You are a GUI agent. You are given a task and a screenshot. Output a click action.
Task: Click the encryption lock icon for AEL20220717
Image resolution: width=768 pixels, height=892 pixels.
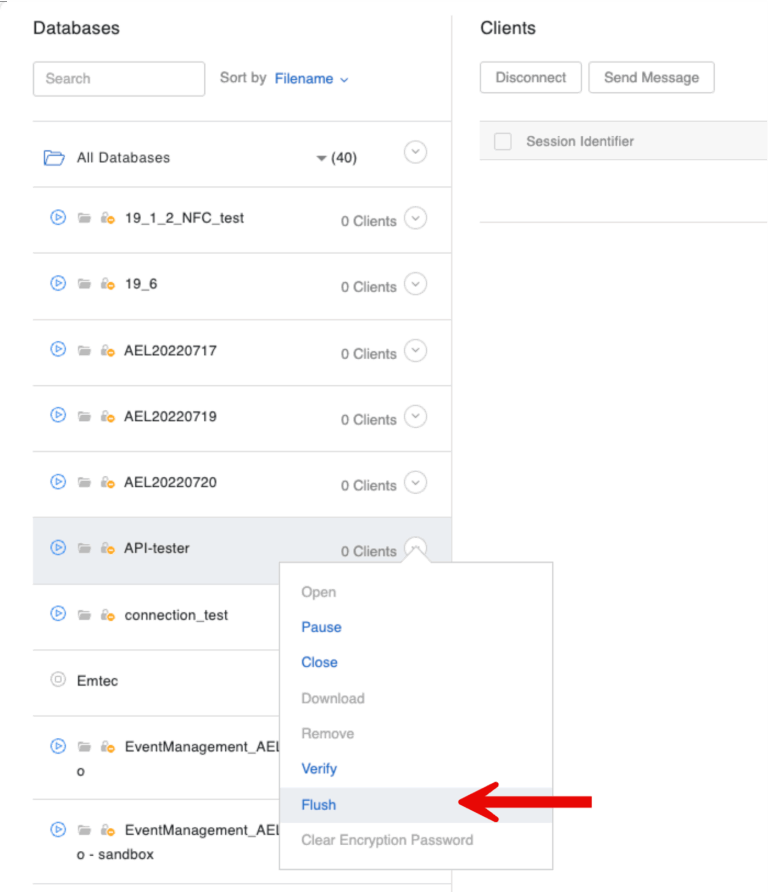pyautogui.click(x=108, y=350)
